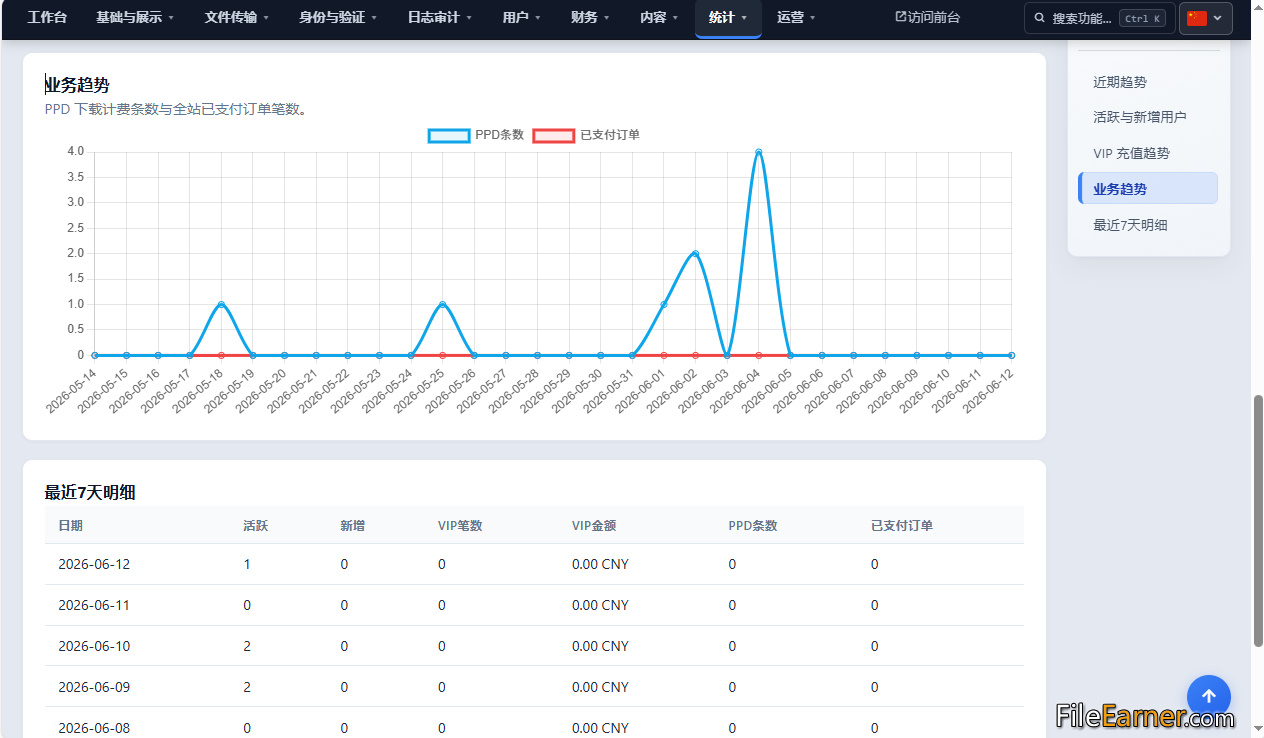1264x738 pixels.
Task: Toggle PPD条数 legend series
Action: tap(476, 135)
